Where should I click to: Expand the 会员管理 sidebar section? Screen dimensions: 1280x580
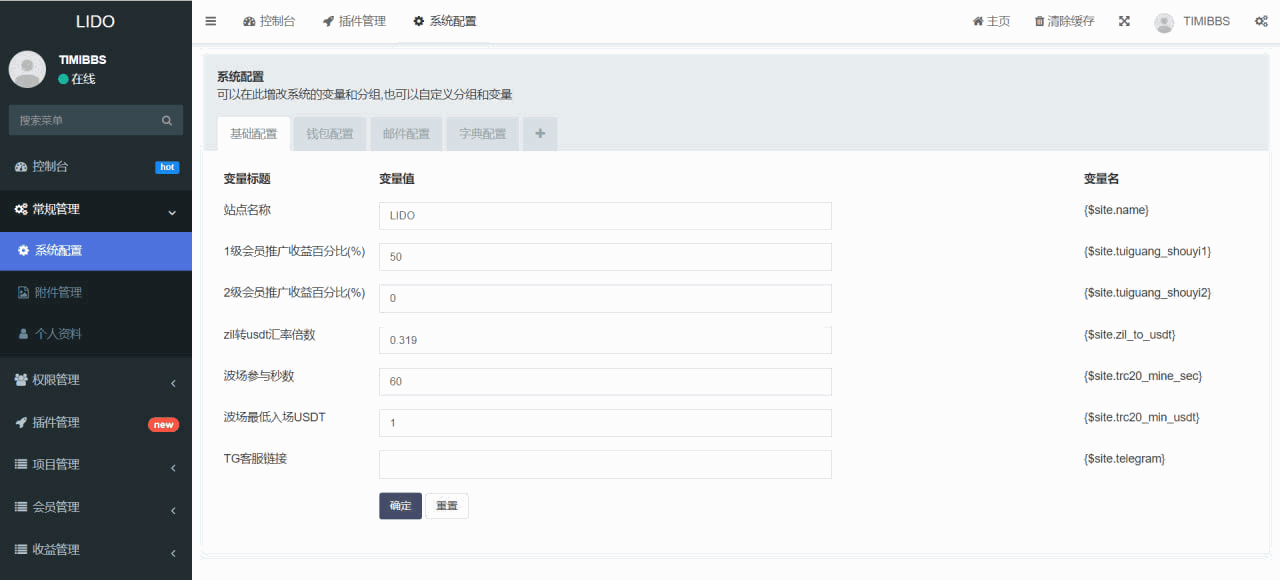(96, 506)
